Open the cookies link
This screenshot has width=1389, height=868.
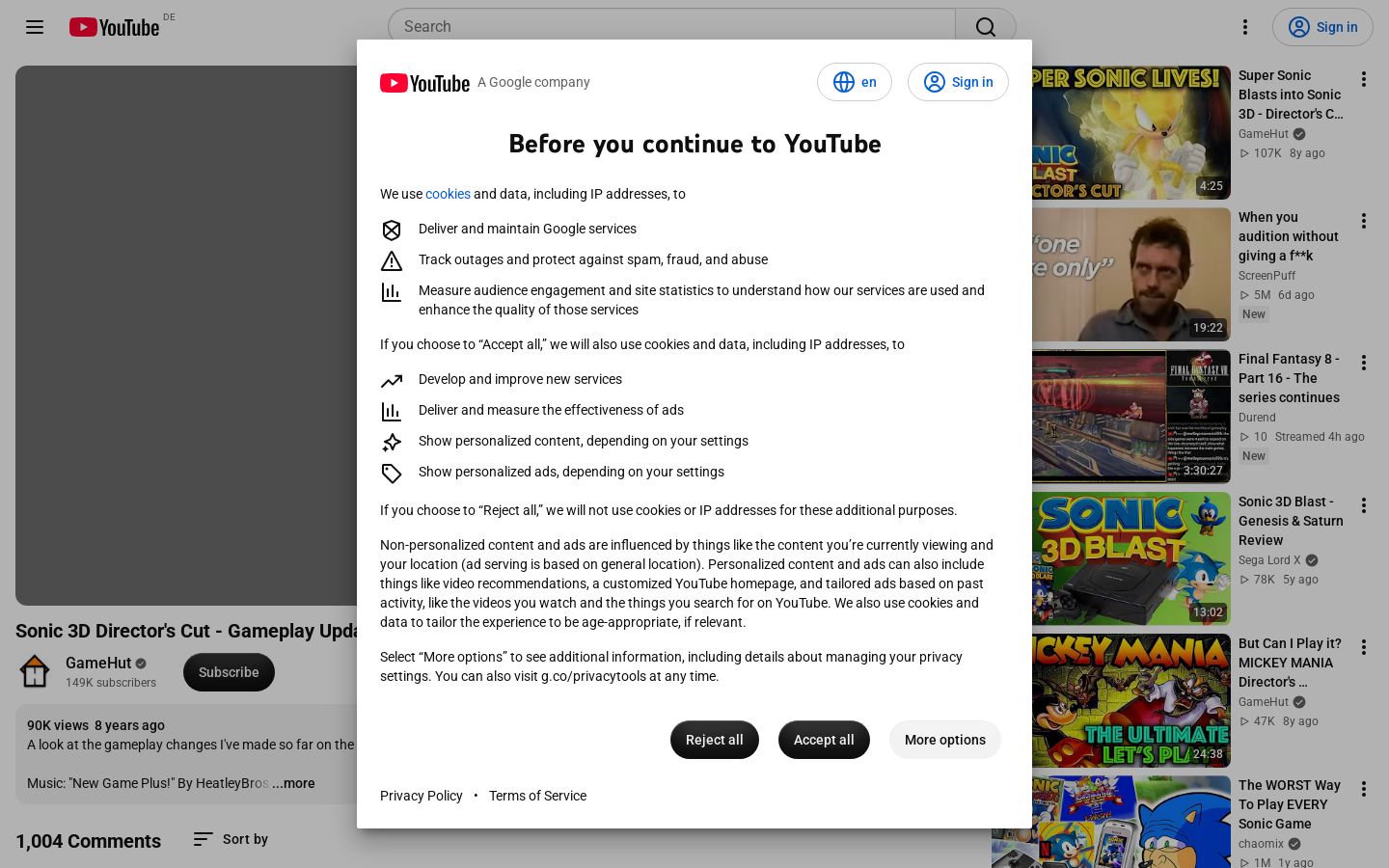(x=448, y=194)
